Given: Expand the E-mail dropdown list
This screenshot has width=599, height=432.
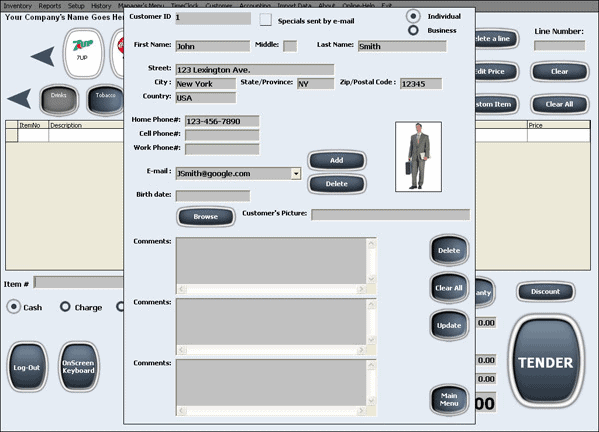Looking at the screenshot, I should click(296, 174).
